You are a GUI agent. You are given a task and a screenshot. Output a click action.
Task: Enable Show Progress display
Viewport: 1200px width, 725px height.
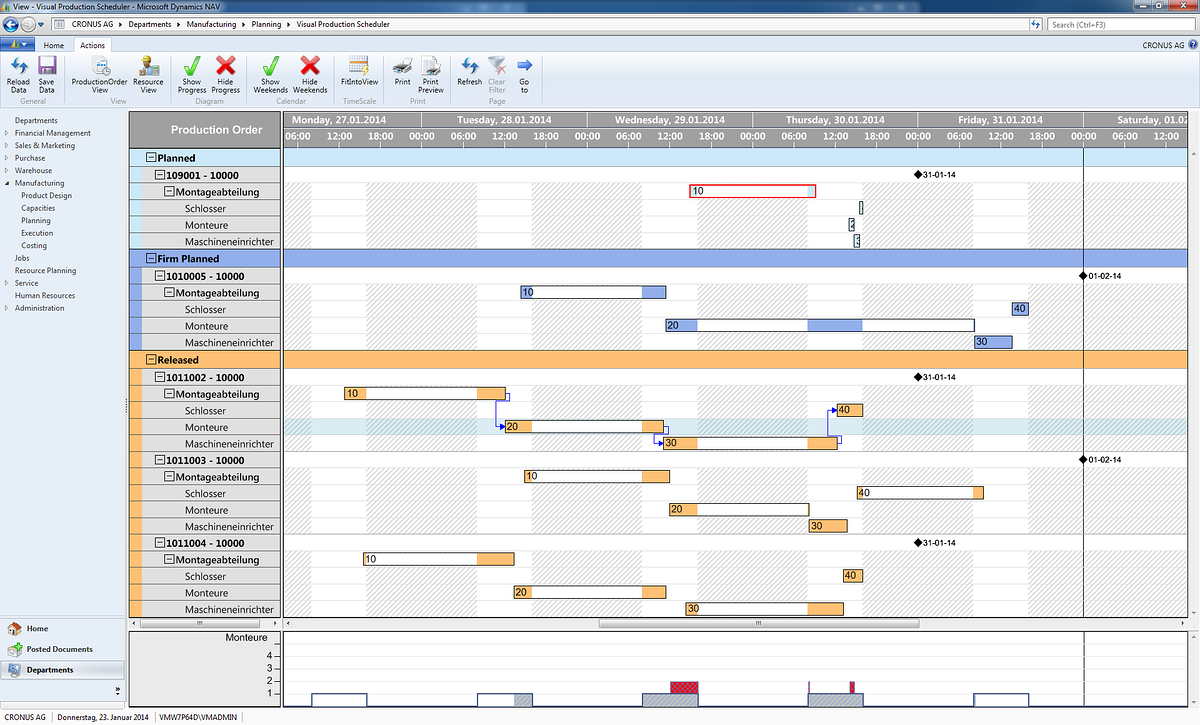tap(191, 72)
